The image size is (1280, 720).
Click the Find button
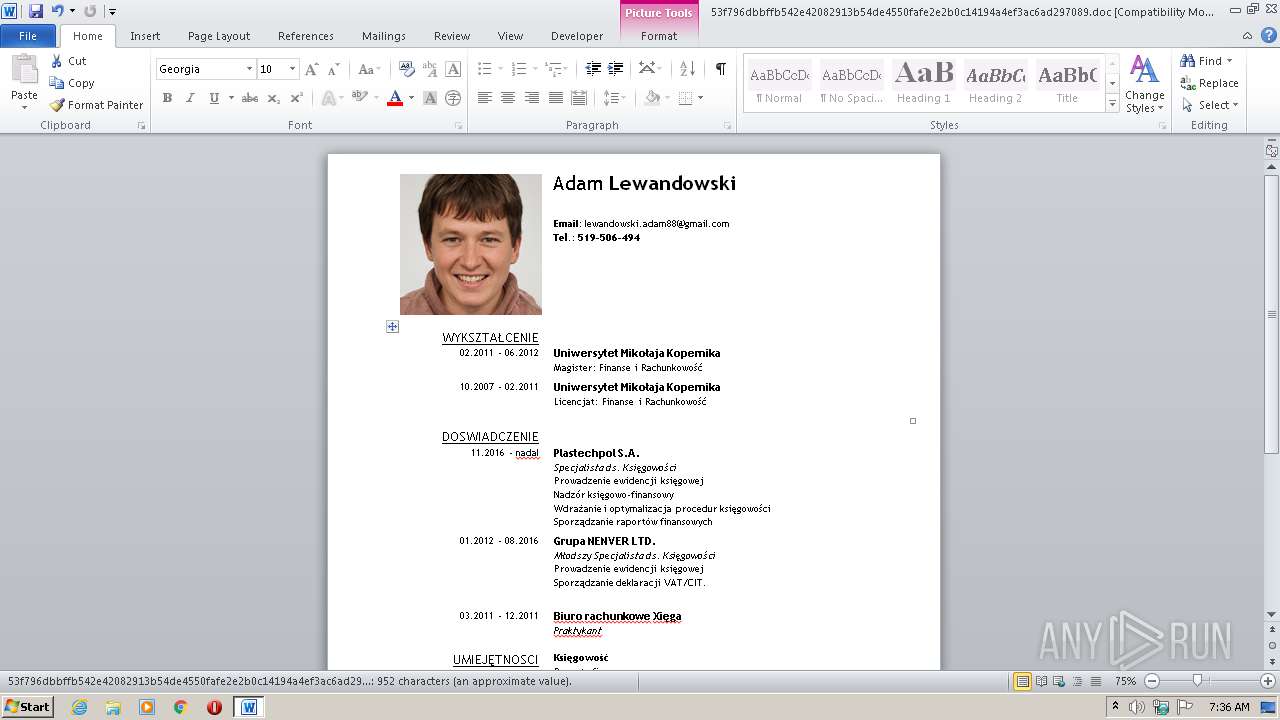[x=1206, y=61]
